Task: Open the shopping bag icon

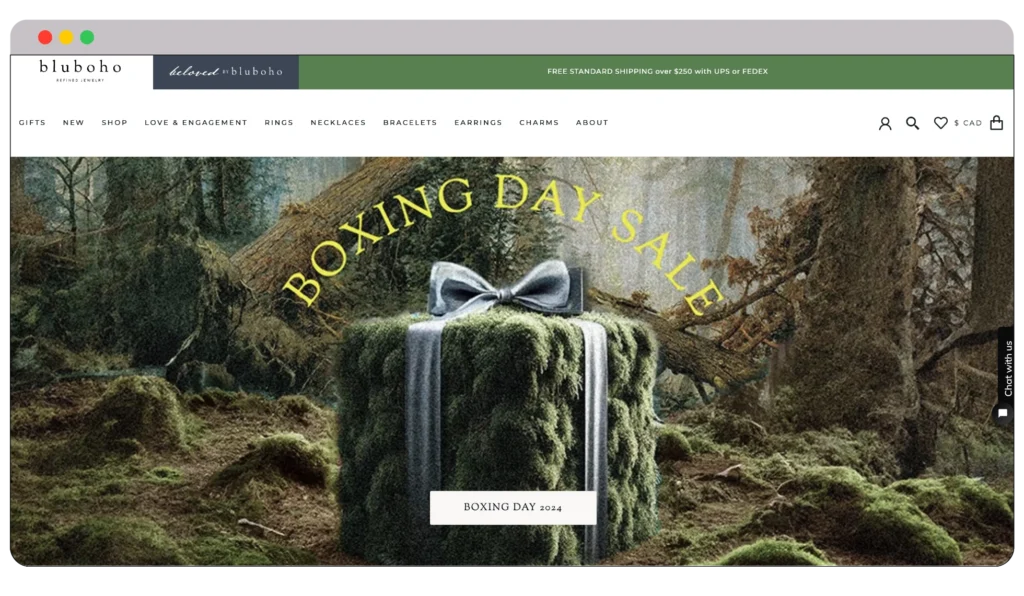Action: point(996,123)
